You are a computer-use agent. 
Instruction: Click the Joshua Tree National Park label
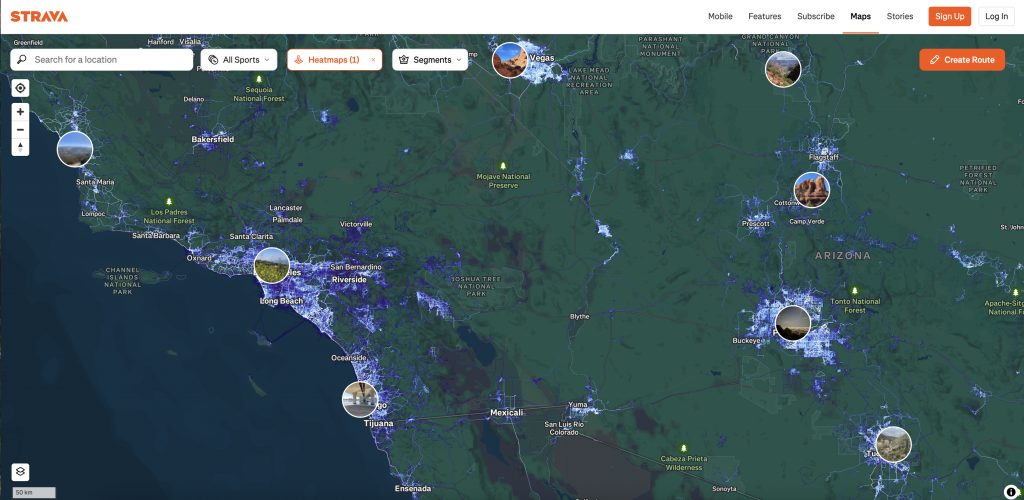pyautogui.click(x=477, y=287)
